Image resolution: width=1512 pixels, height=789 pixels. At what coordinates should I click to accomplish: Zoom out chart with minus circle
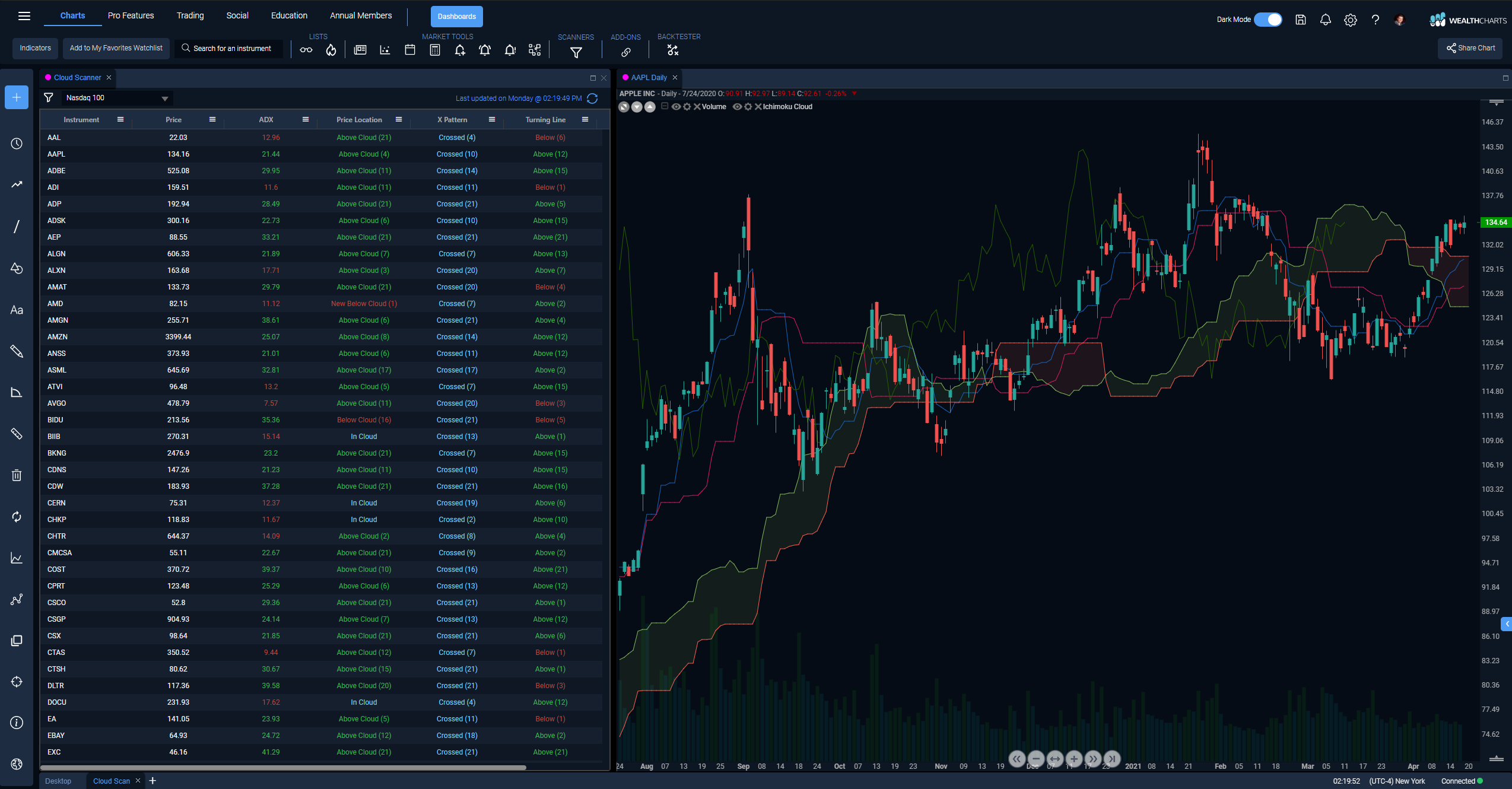[x=1036, y=759]
